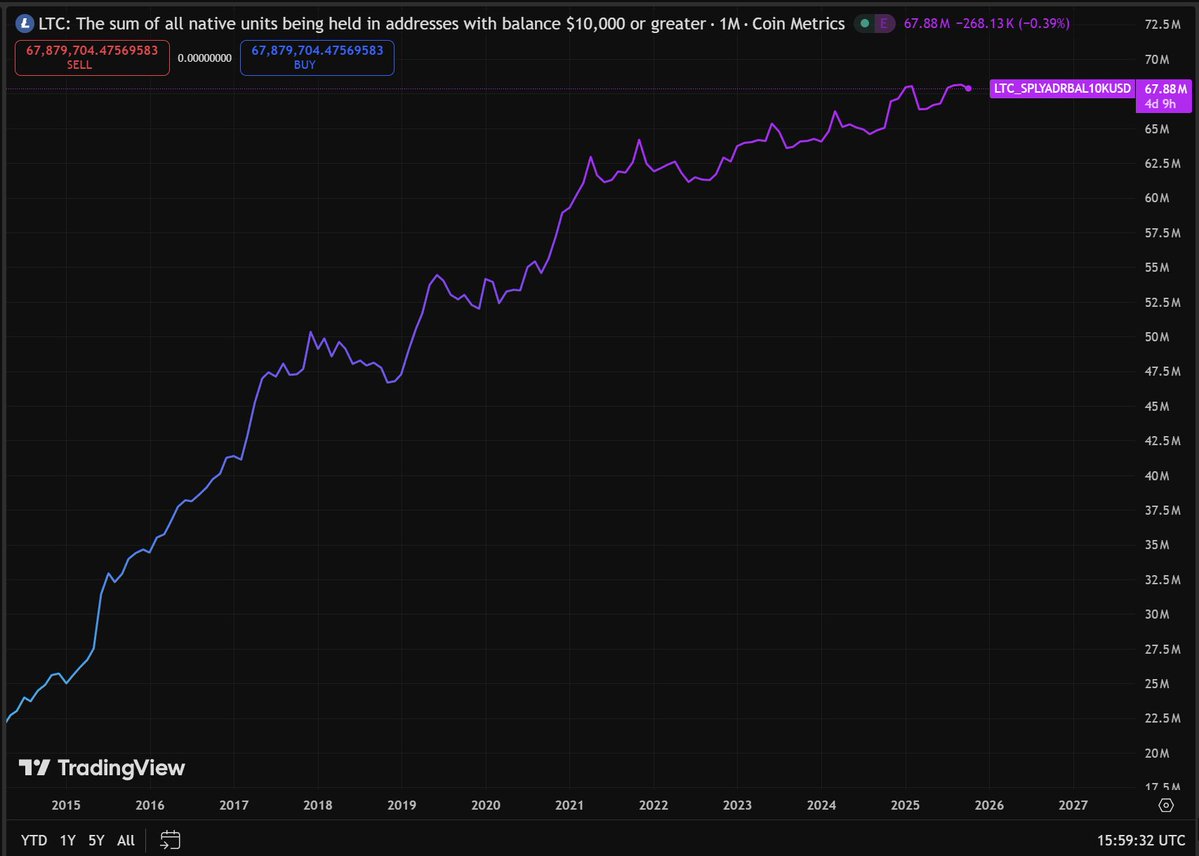Click the blue BUY button
This screenshot has width=1199, height=856.
click(316, 57)
